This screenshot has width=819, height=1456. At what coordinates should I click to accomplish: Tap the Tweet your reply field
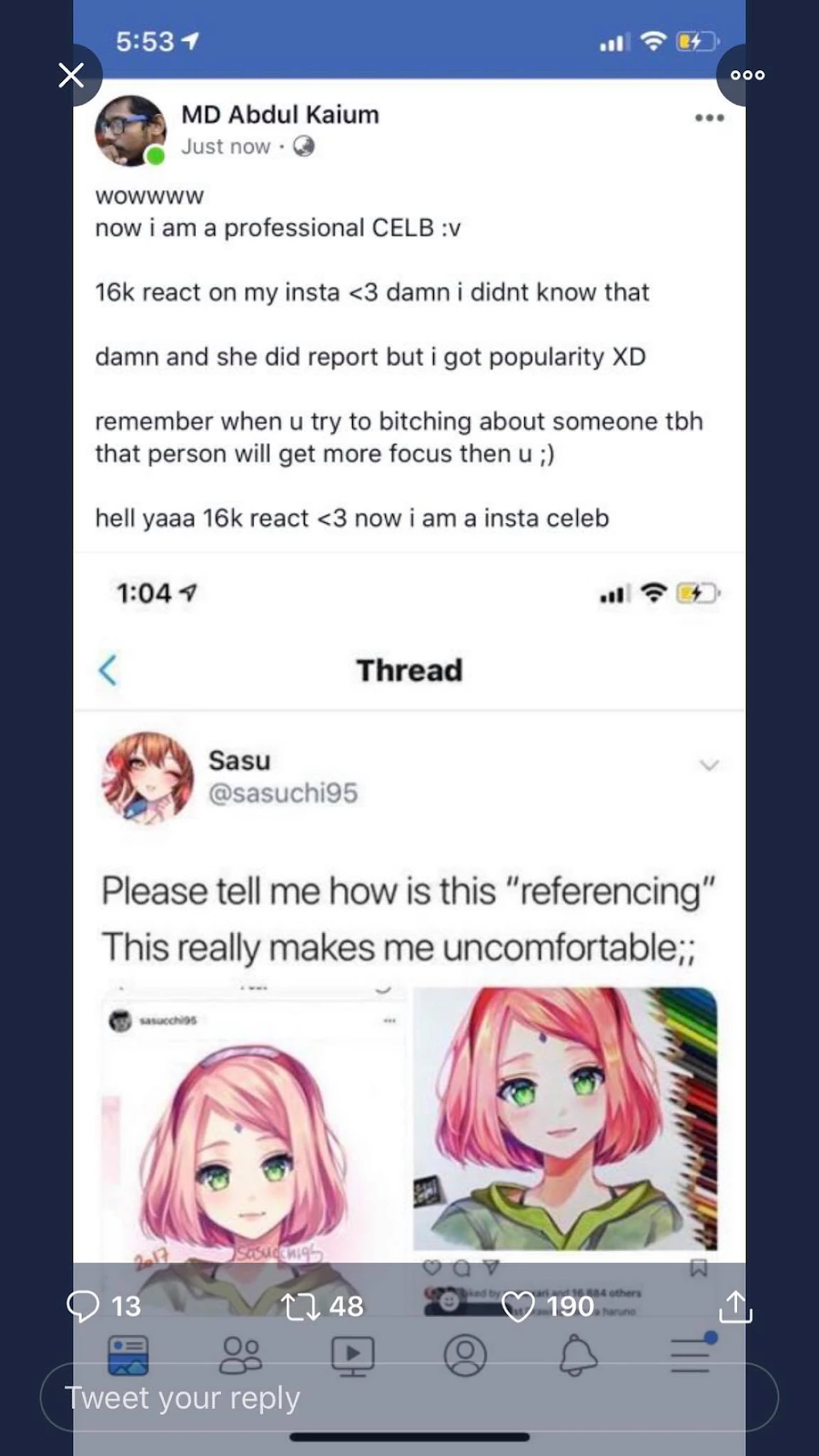(409, 1397)
